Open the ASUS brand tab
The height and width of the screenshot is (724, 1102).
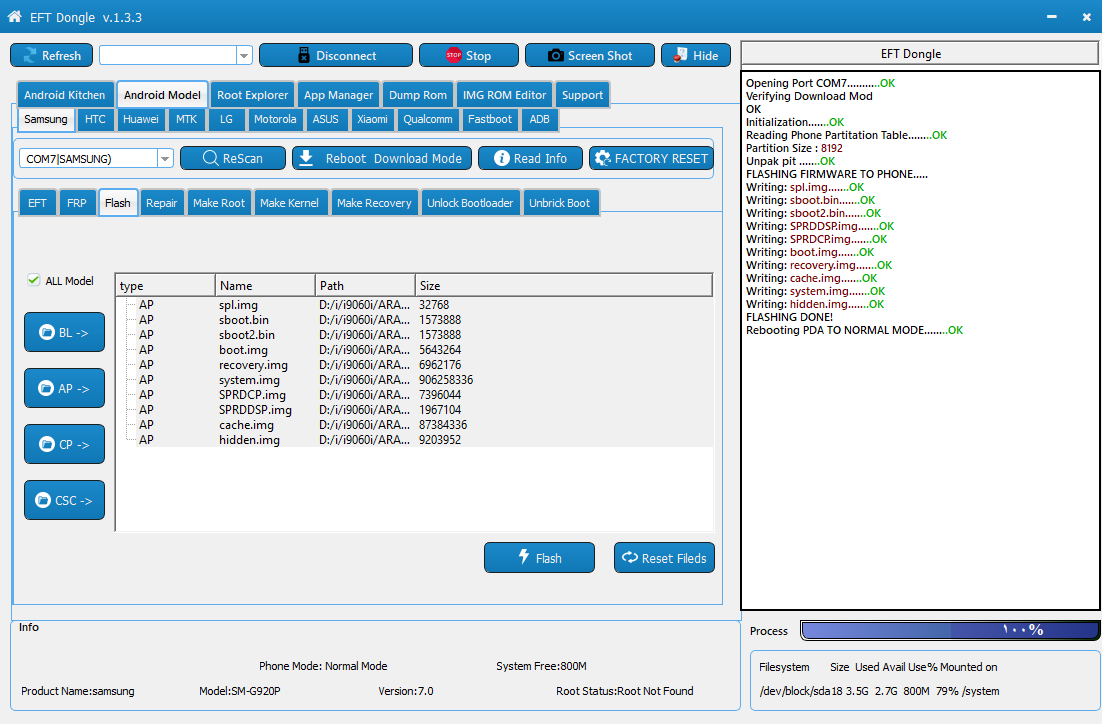coord(326,119)
